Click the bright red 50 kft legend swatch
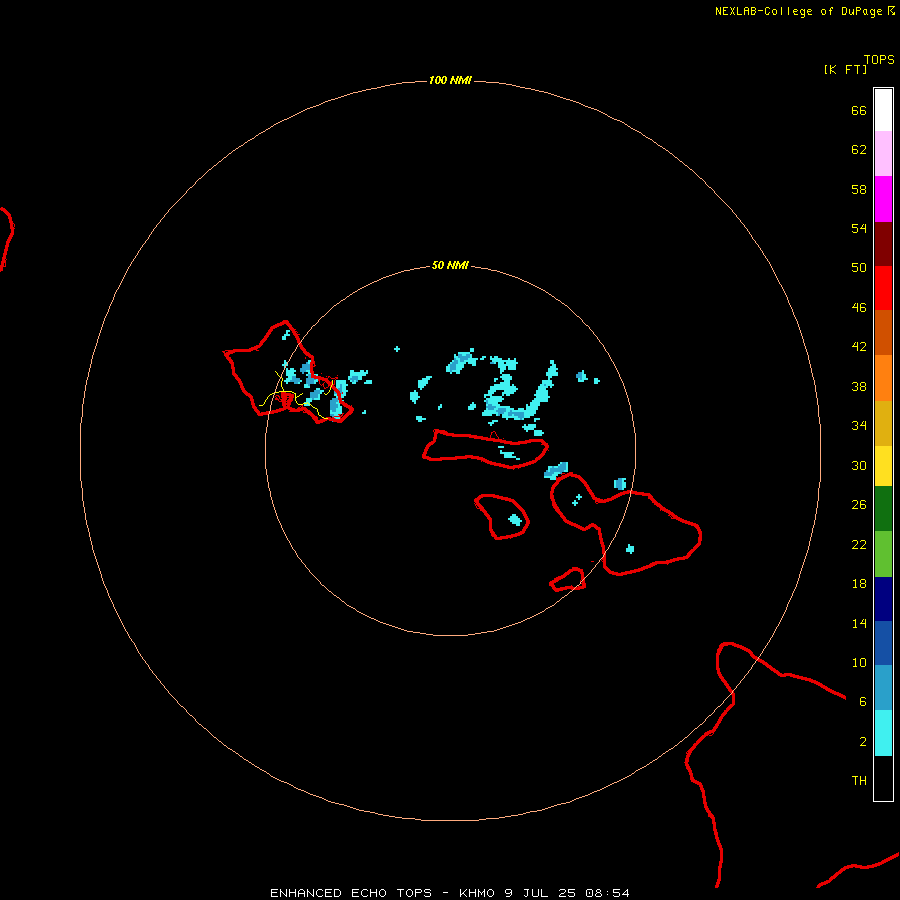Viewport: 900px width, 900px height. click(x=883, y=288)
